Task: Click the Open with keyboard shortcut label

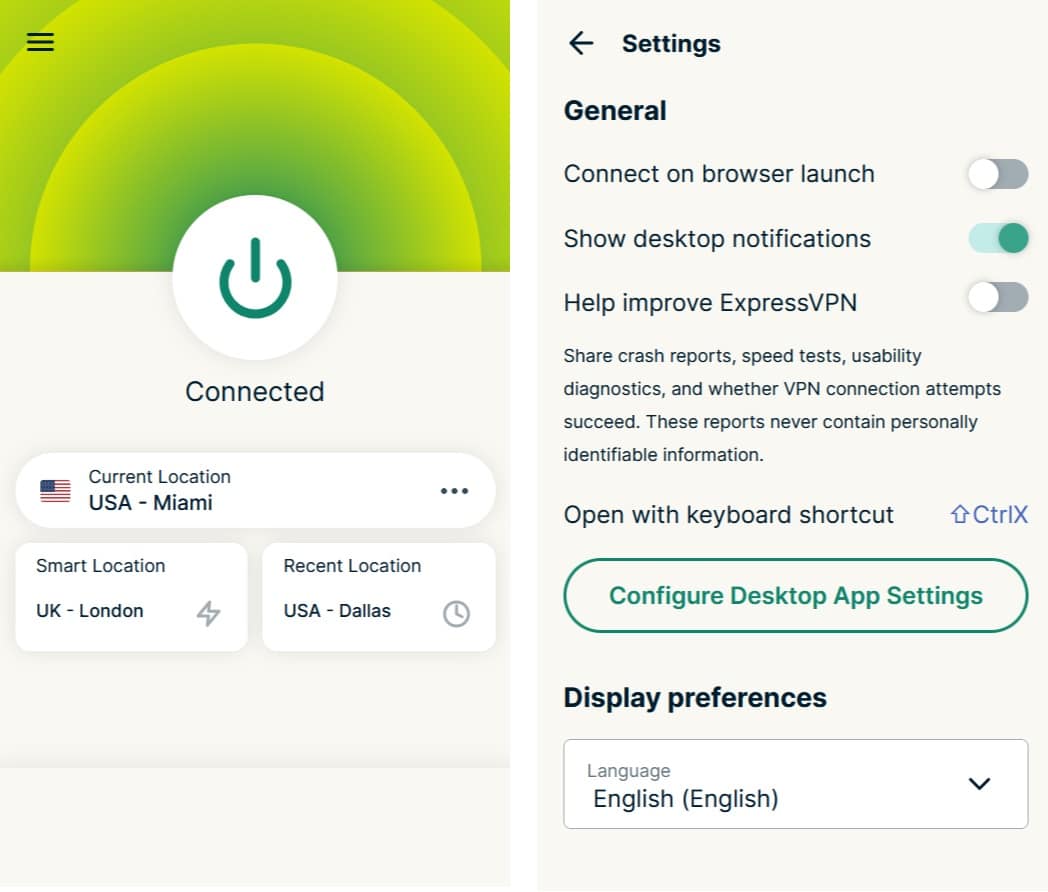Action: point(729,515)
